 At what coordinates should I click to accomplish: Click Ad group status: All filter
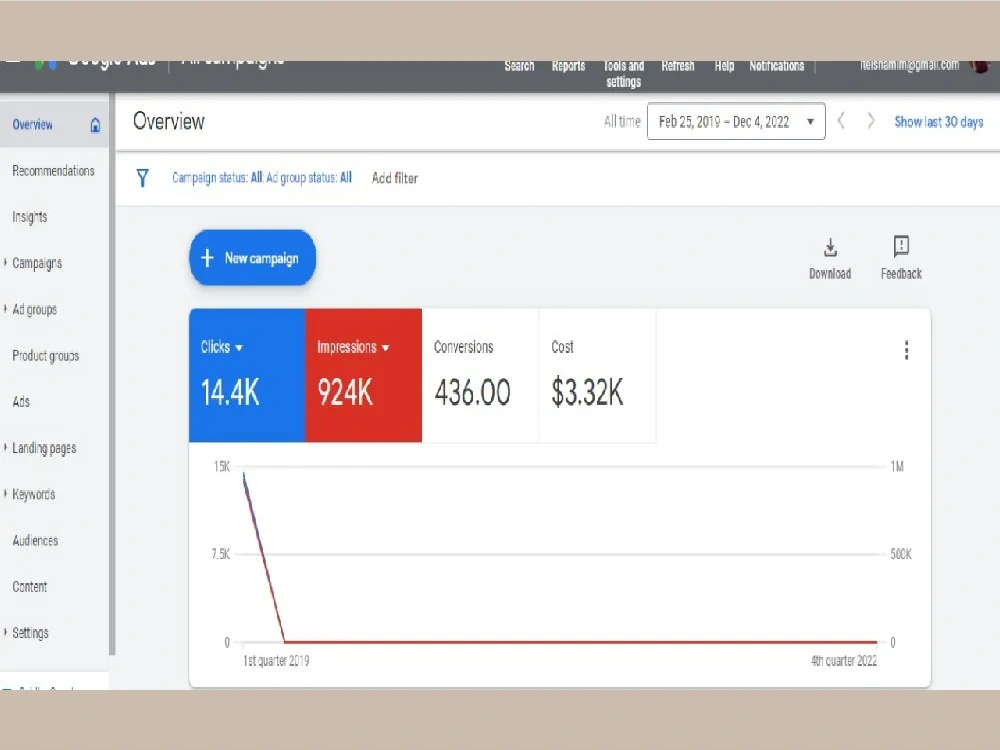[x=309, y=178]
